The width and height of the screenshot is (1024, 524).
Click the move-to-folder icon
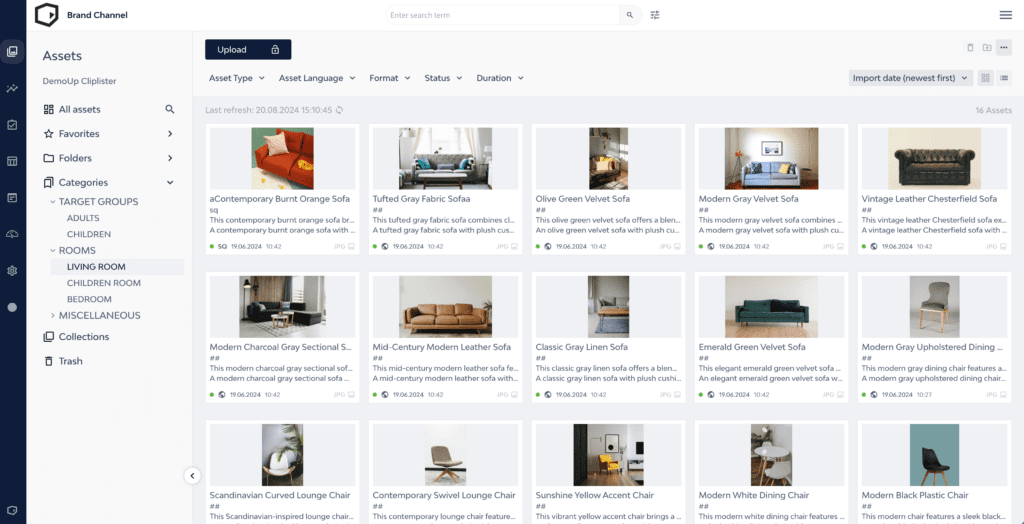pos(986,48)
